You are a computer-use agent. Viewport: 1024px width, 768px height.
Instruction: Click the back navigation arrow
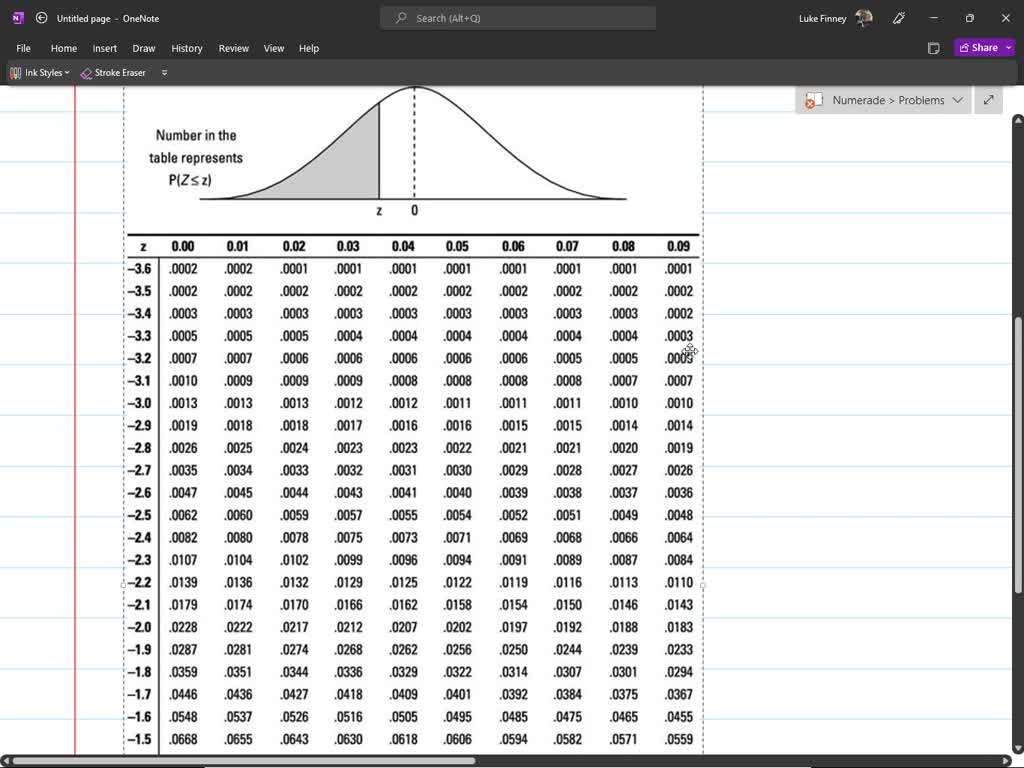pos(41,17)
